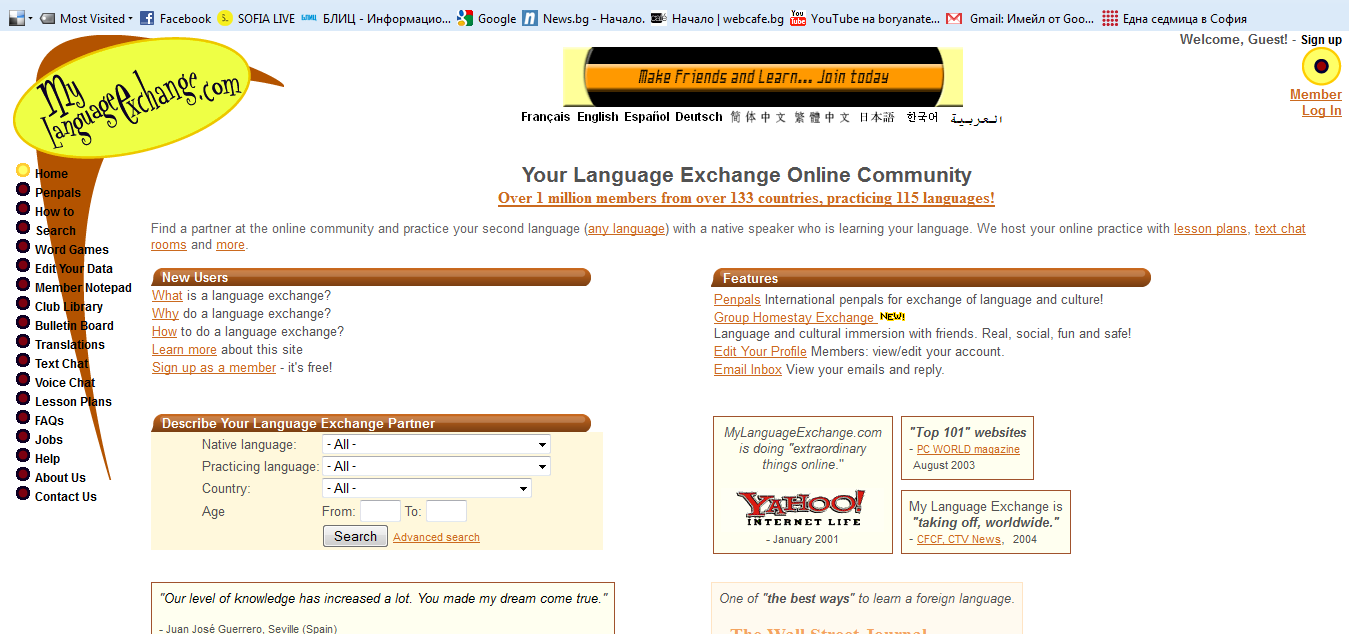Open the Most Visited bookmarks menu

point(91,18)
